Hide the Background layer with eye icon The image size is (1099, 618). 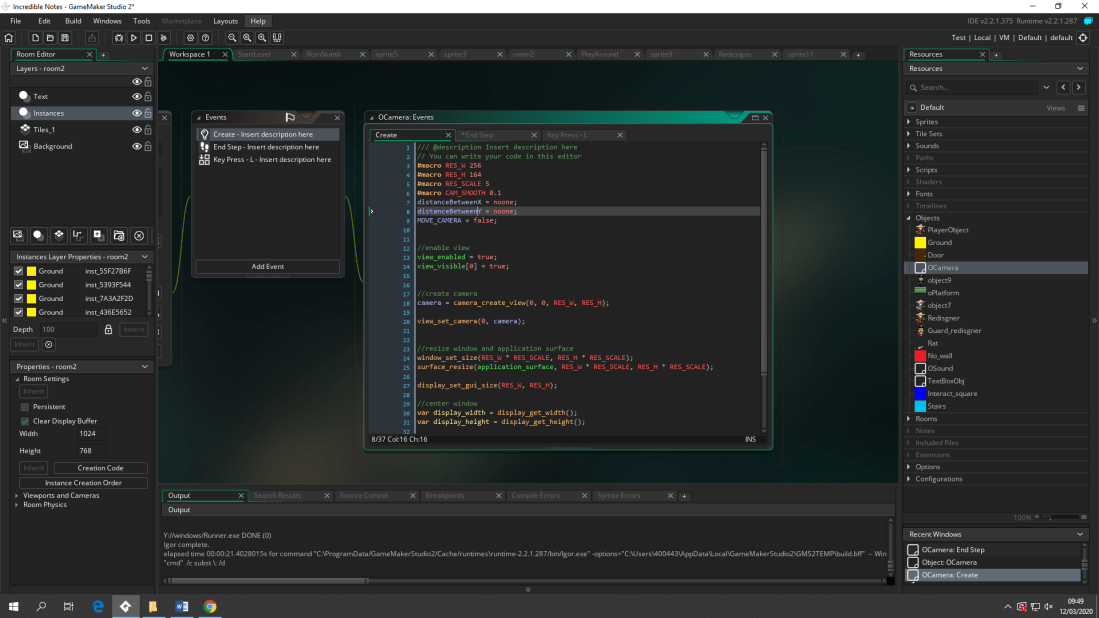coord(136,146)
